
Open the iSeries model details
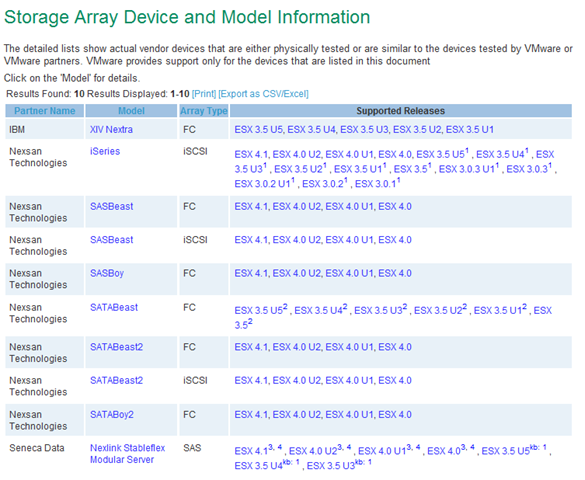105,151
